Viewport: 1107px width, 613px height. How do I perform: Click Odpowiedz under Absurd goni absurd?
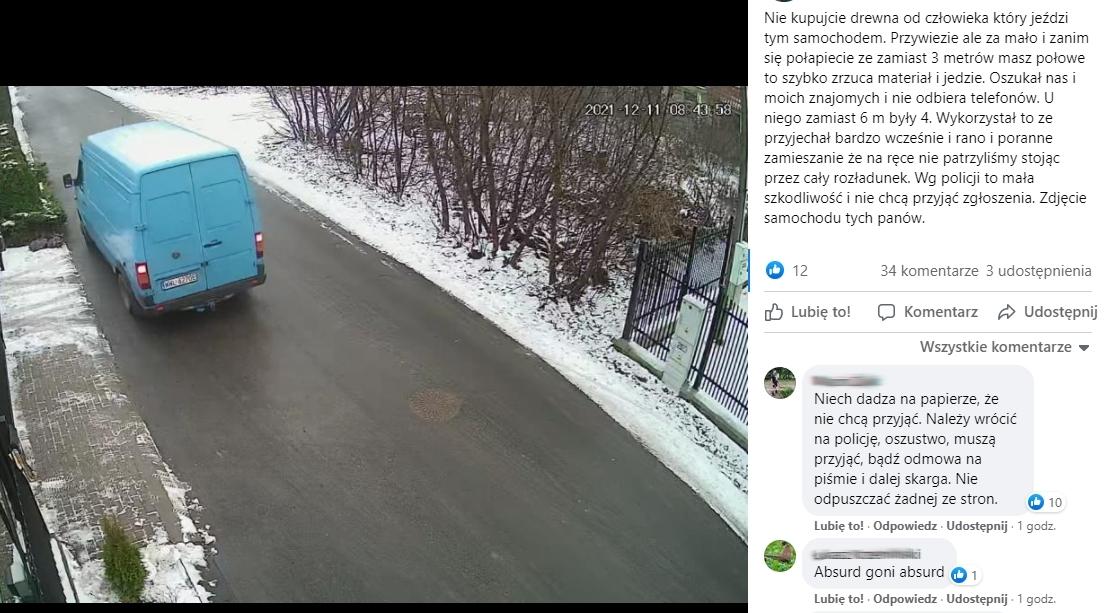(x=905, y=599)
